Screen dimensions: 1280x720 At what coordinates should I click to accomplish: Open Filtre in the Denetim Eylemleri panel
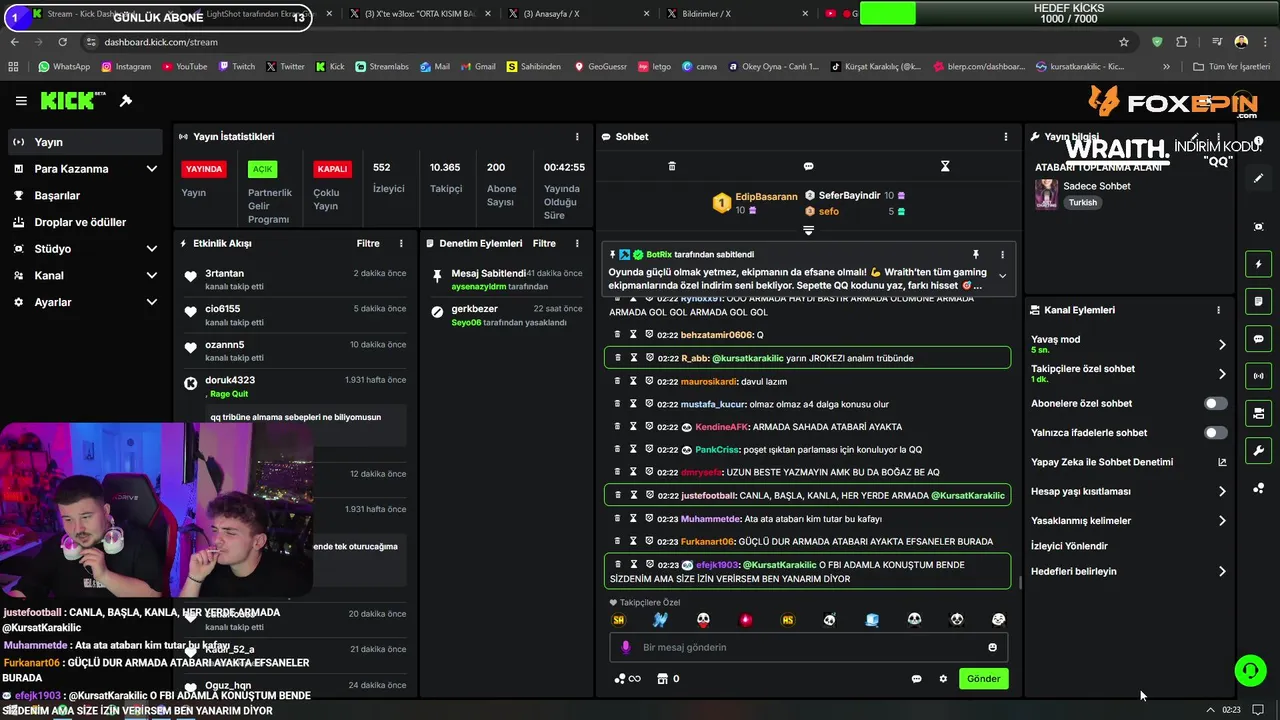point(544,243)
